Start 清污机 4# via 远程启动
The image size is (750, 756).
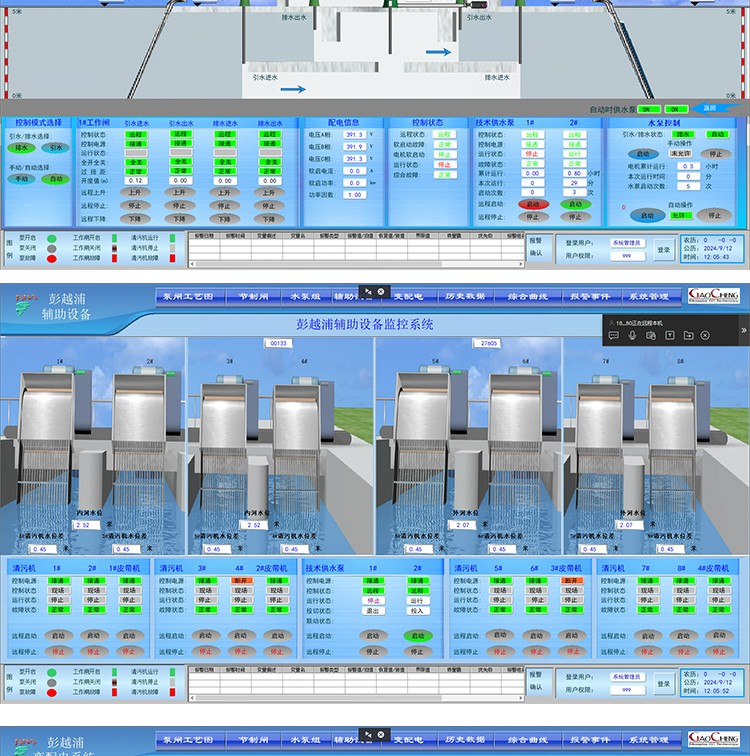coord(241,636)
